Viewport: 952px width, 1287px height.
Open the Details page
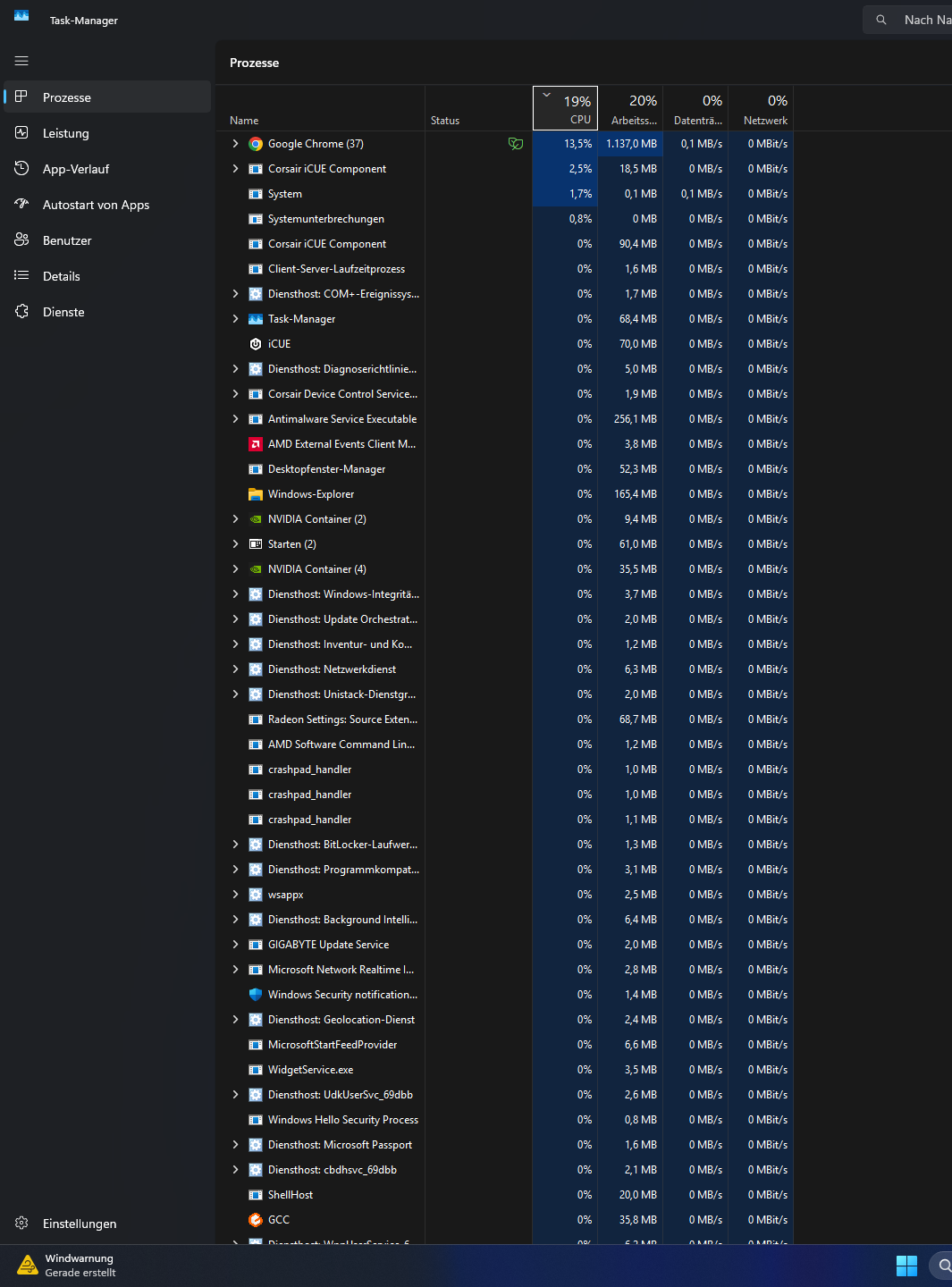pyautogui.click(x=107, y=275)
